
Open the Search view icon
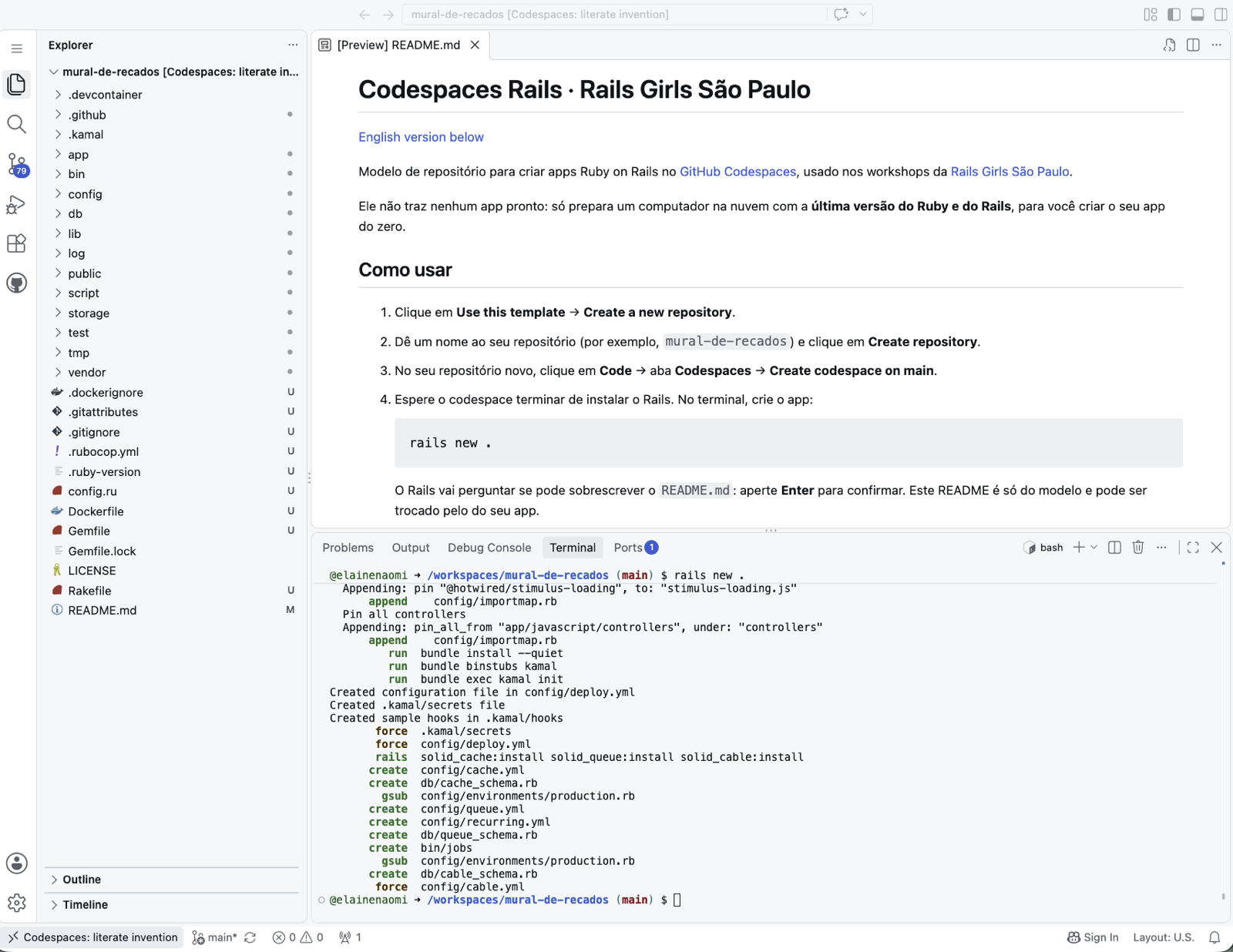click(17, 124)
